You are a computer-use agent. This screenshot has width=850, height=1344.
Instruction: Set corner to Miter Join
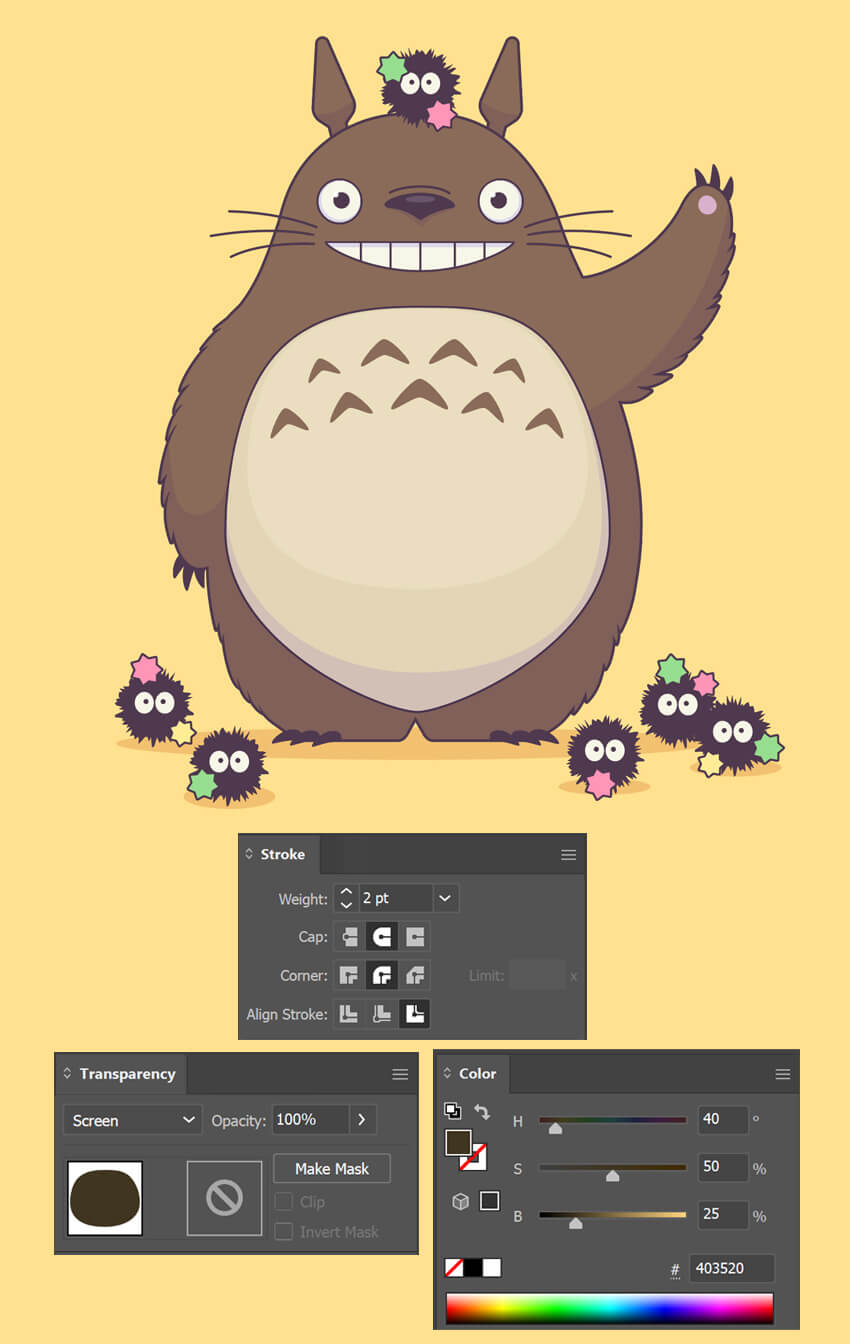point(349,975)
